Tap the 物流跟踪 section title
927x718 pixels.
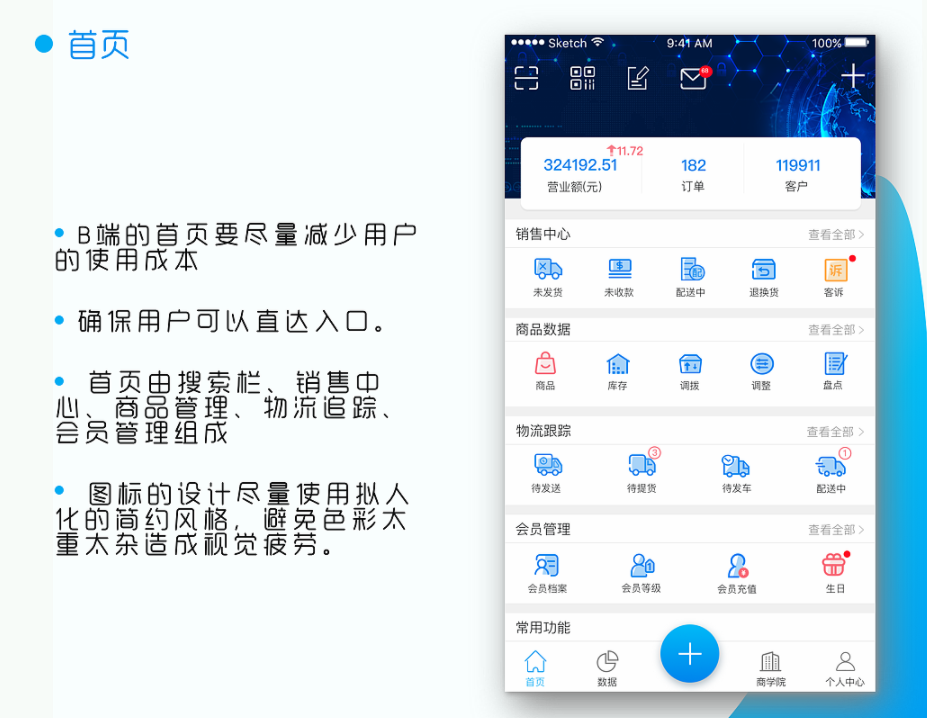tap(543, 431)
